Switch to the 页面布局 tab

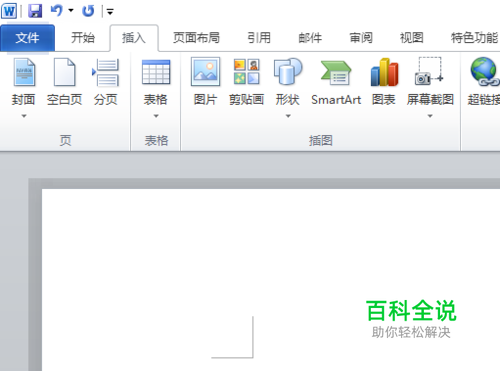pos(196,38)
